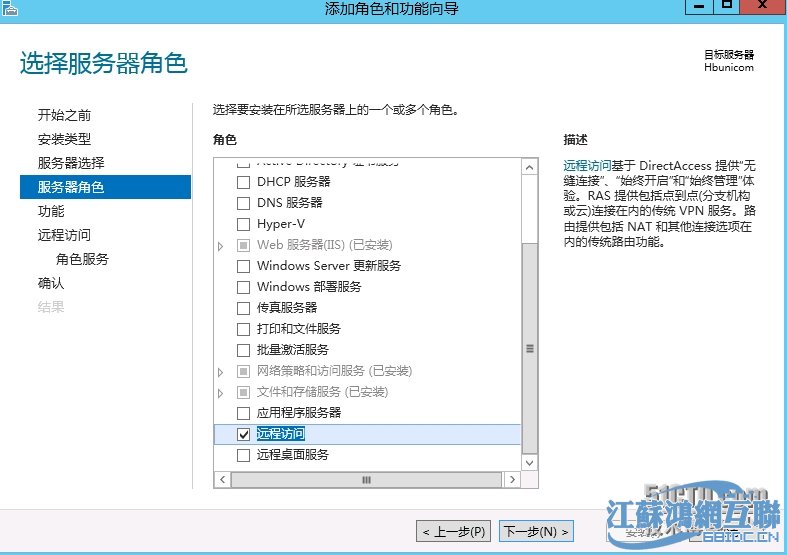Follow the 远程访问 link in description
This screenshot has width=787, height=555.
pos(587,166)
